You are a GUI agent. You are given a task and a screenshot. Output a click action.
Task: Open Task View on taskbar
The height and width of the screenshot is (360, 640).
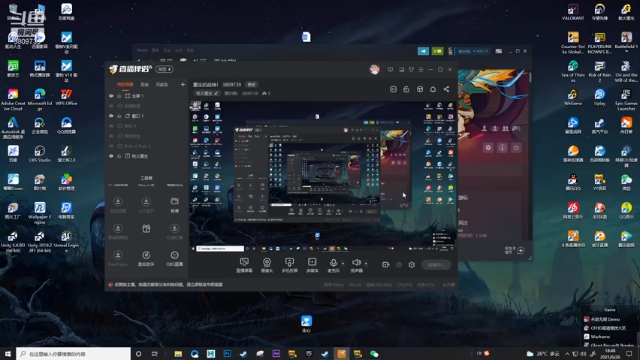tap(154, 353)
